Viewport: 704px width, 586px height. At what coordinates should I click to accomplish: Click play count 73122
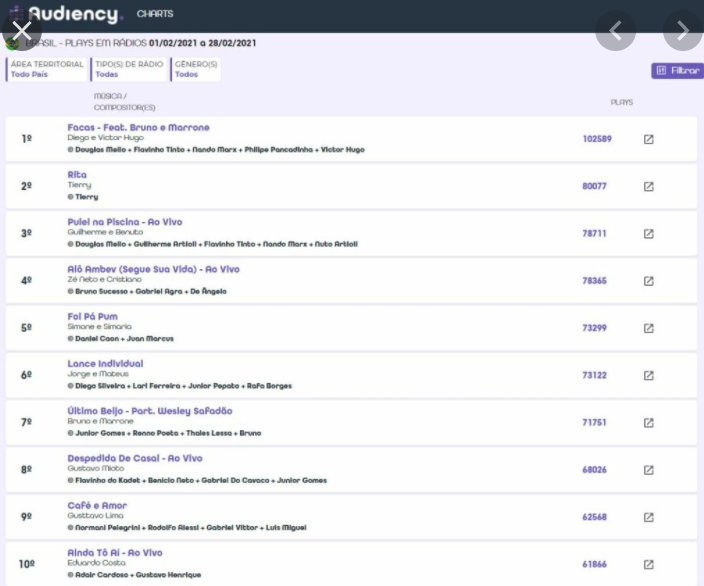click(594, 375)
